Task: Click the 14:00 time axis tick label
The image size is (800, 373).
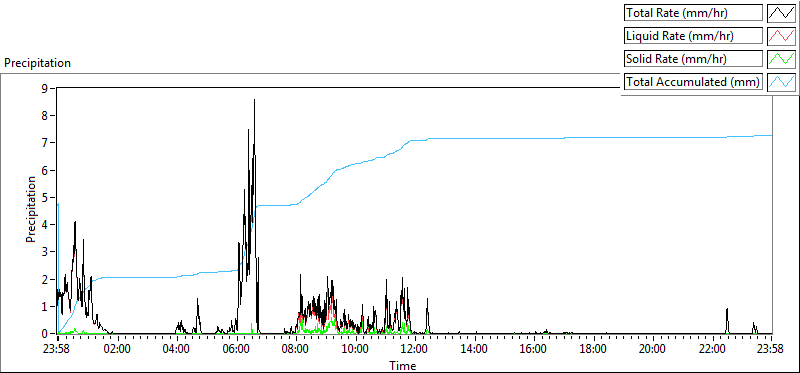Action: pyautogui.click(x=475, y=350)
